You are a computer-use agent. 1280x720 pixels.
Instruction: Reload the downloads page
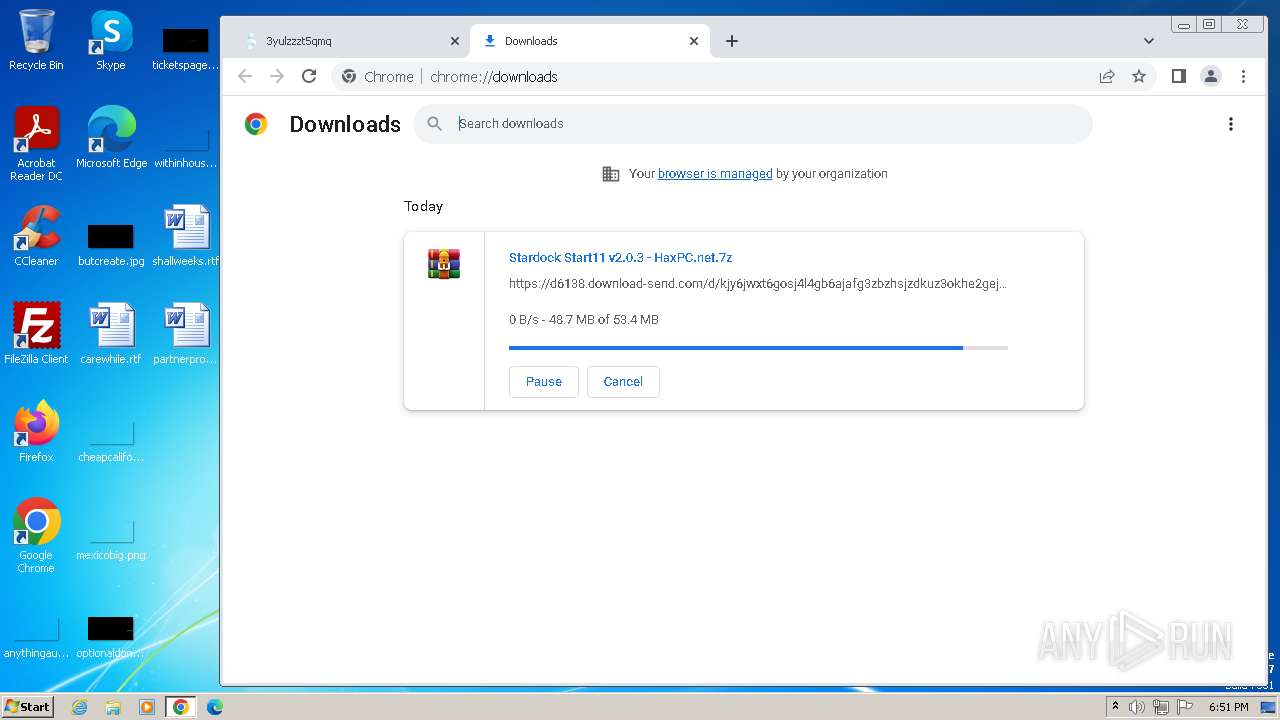click(309, 76)
